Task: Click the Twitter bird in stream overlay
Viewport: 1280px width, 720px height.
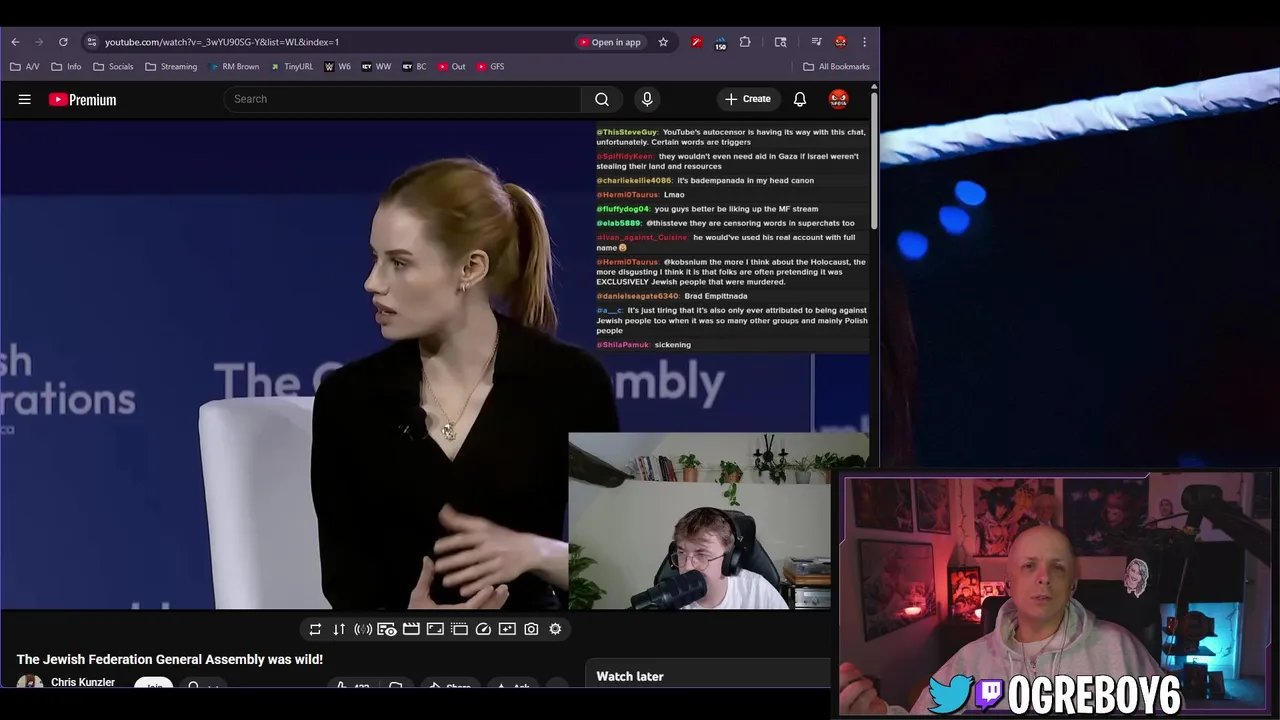Action: [950, 693]
